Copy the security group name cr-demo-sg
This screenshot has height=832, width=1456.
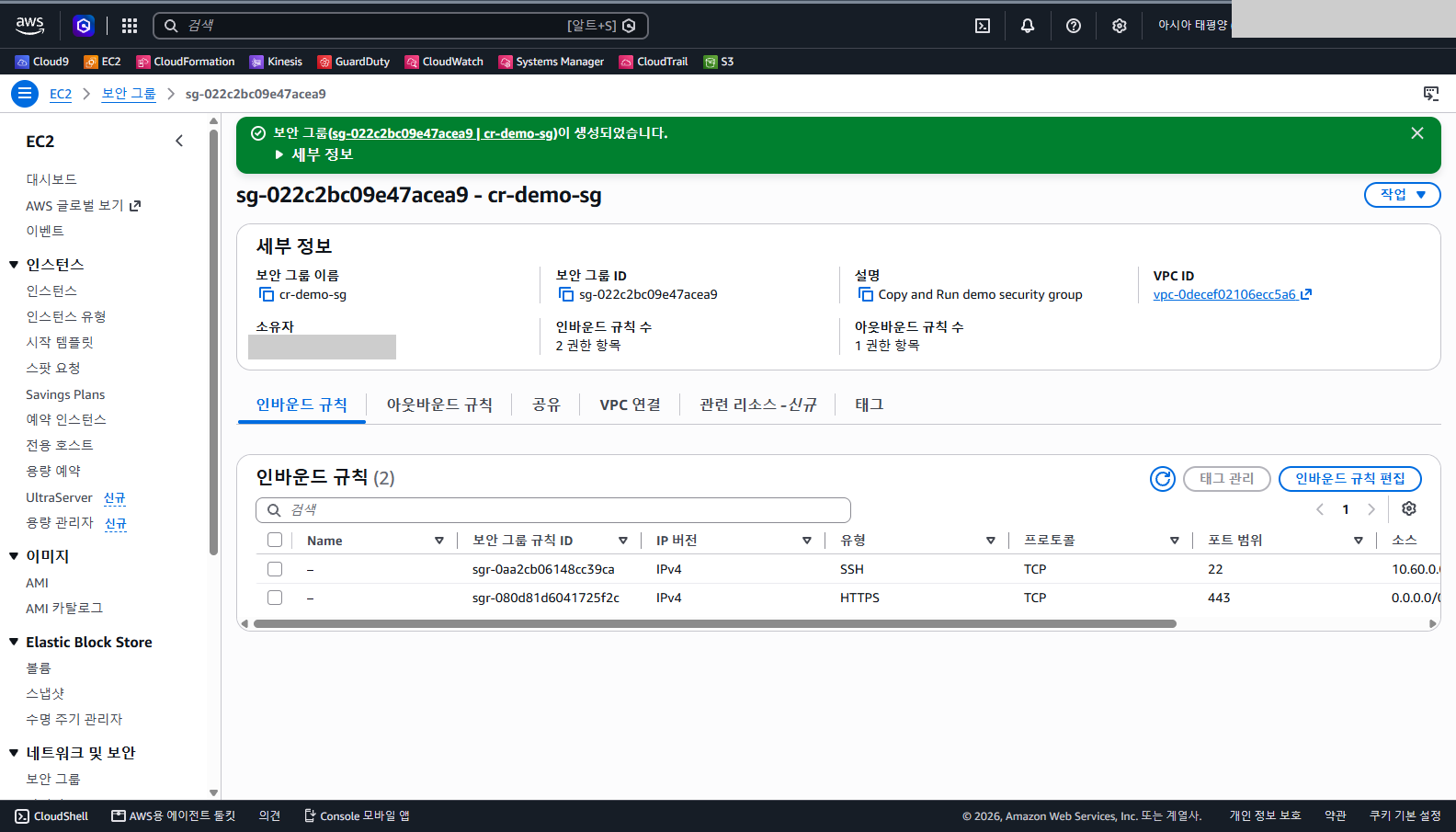point(267,294)
